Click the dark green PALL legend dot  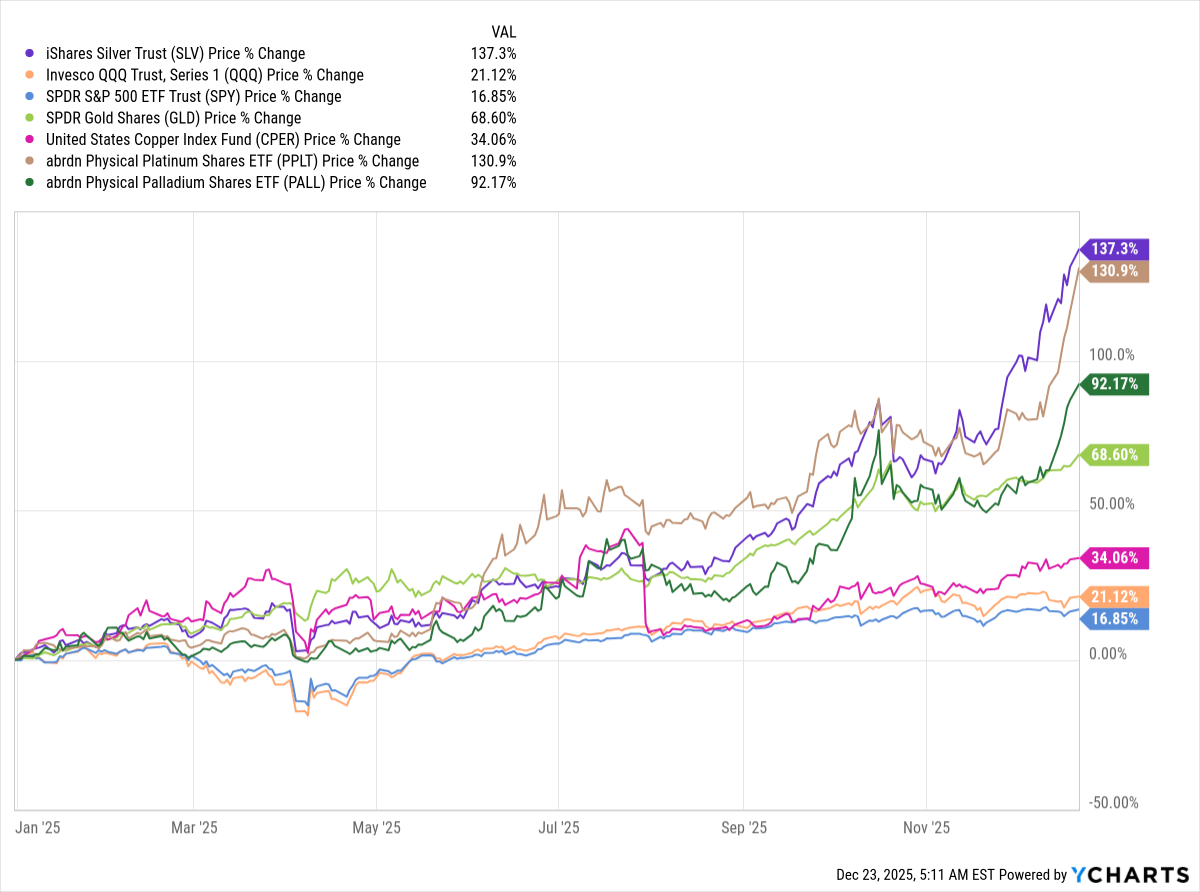pos(28,183)
